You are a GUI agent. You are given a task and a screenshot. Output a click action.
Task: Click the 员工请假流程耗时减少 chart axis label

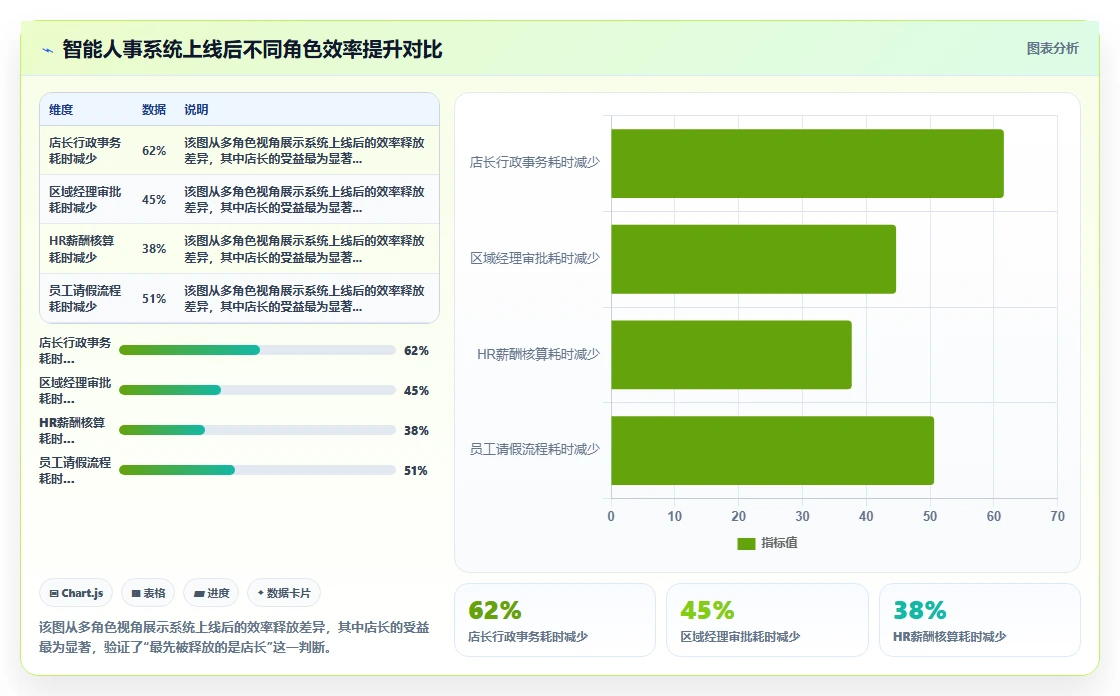pos(534,449)
